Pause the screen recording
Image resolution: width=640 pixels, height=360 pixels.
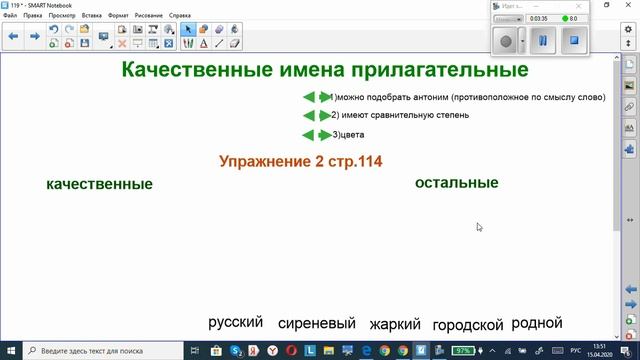(x=542, y=41)
